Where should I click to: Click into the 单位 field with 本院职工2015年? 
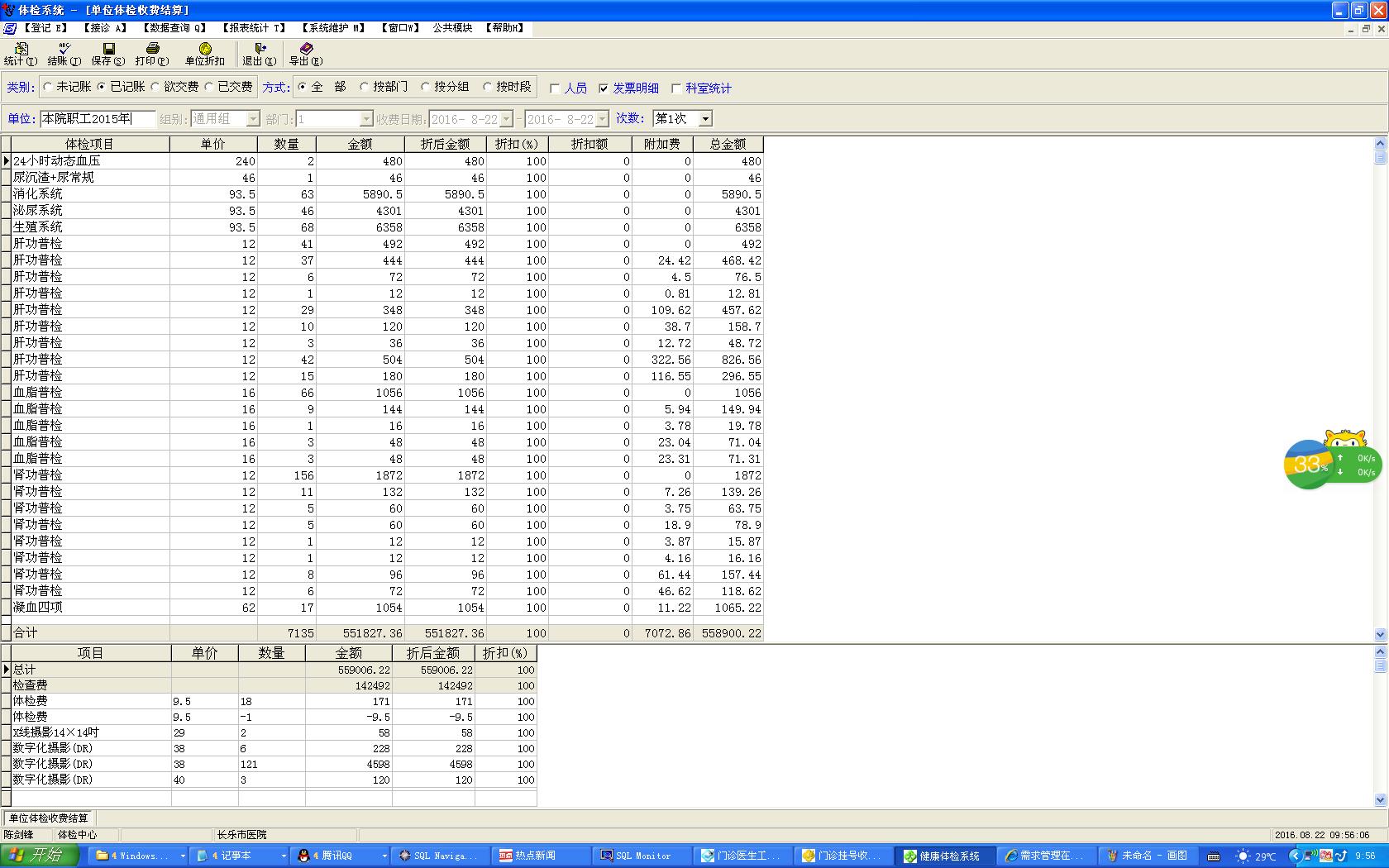click(x=97, y=119)
